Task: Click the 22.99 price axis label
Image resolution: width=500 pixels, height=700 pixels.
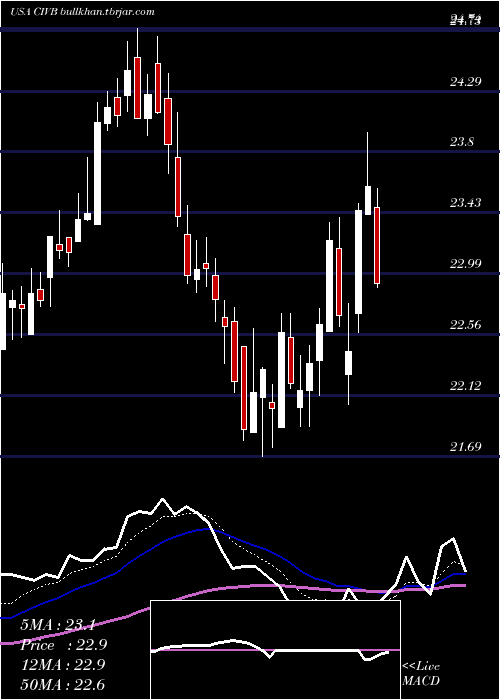Action: [465, 264]
